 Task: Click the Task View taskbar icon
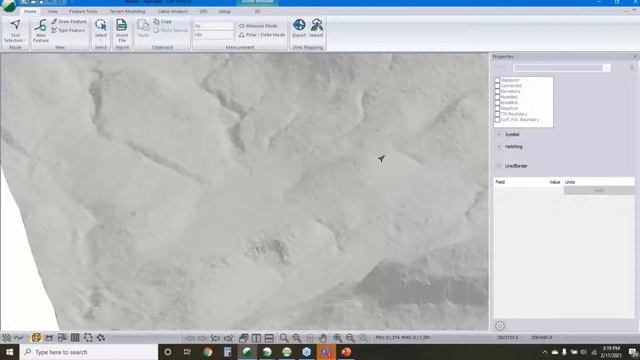187,352
